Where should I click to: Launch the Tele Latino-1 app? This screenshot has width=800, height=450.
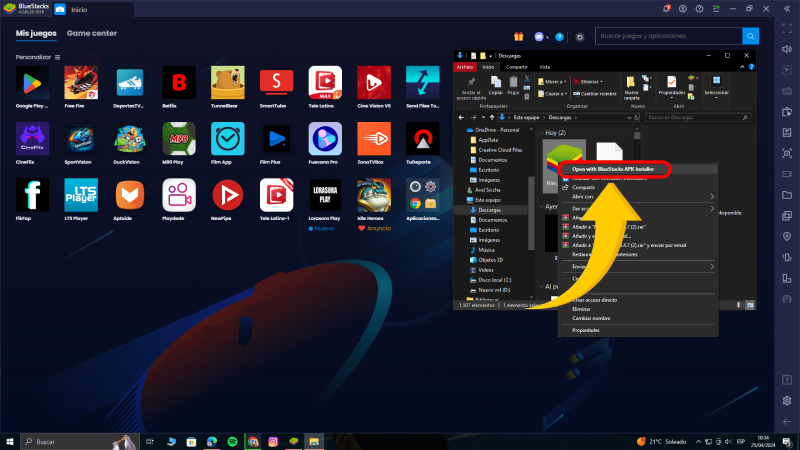click(276, 195)
